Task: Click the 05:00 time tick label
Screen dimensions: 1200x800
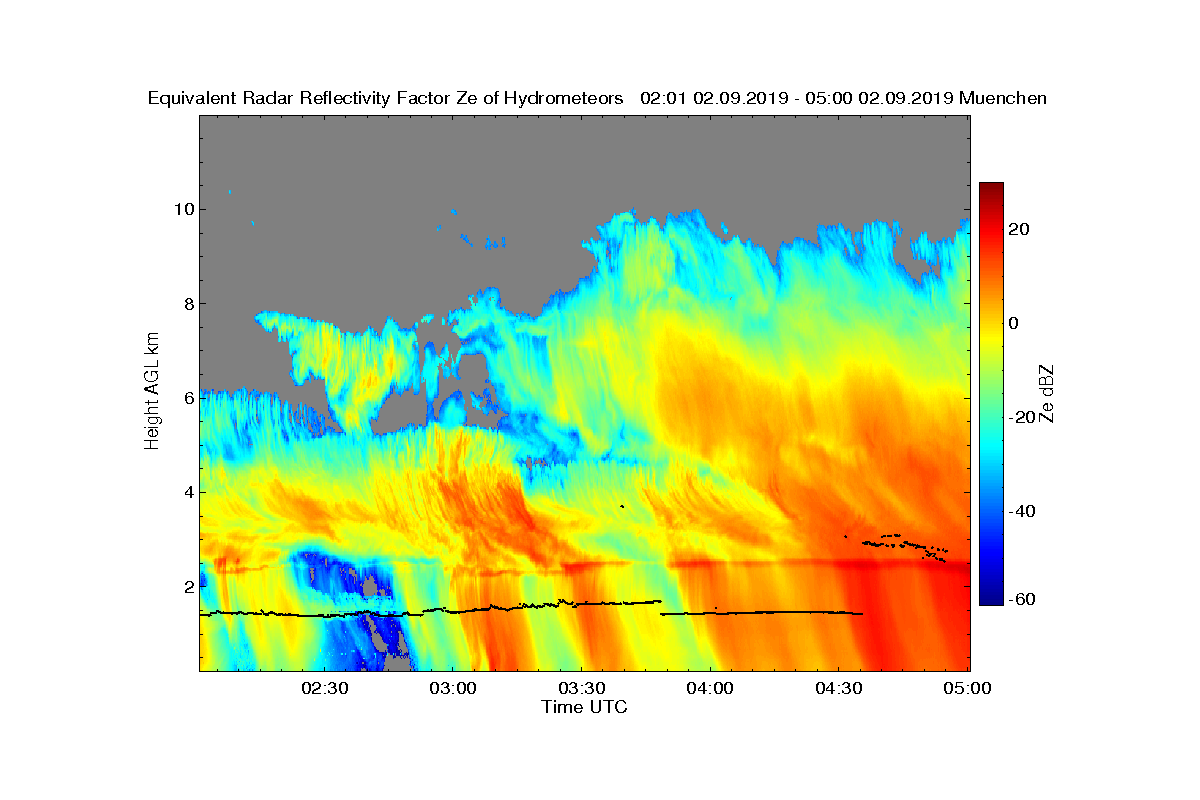Action: [968, 688]
